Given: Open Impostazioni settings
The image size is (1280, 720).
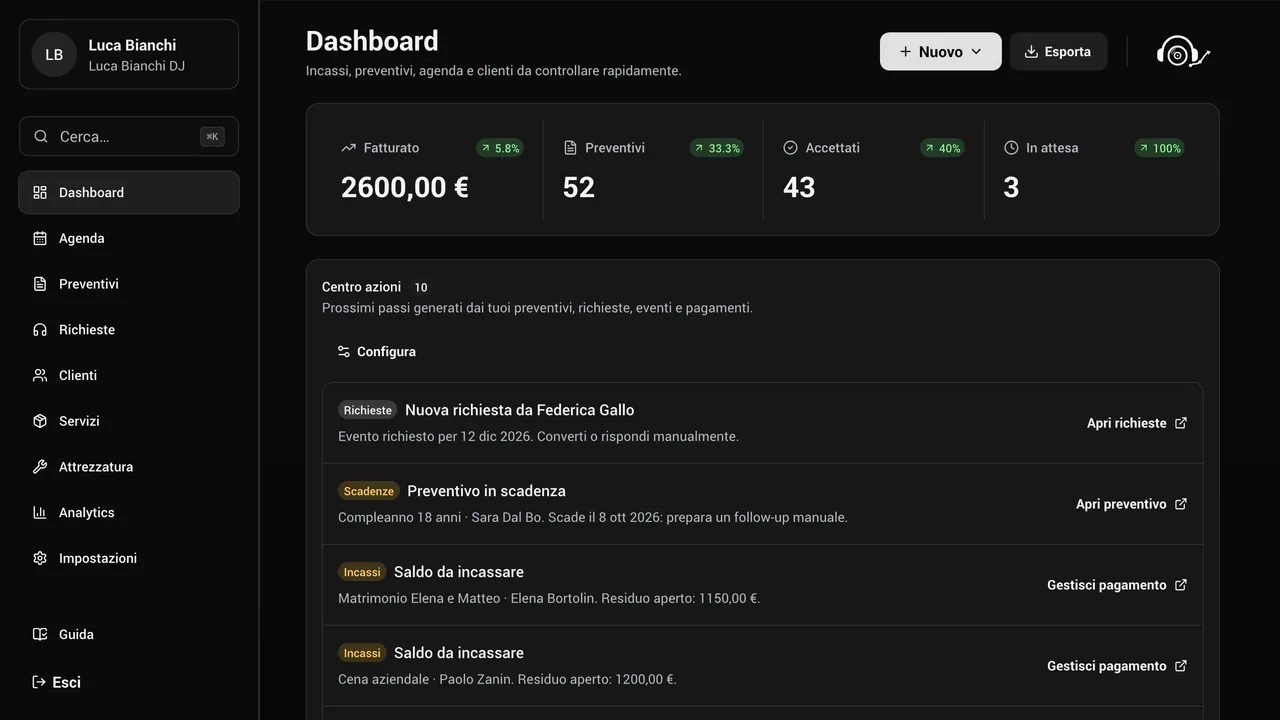Looking at the screenshot, I should coord(129,558).
